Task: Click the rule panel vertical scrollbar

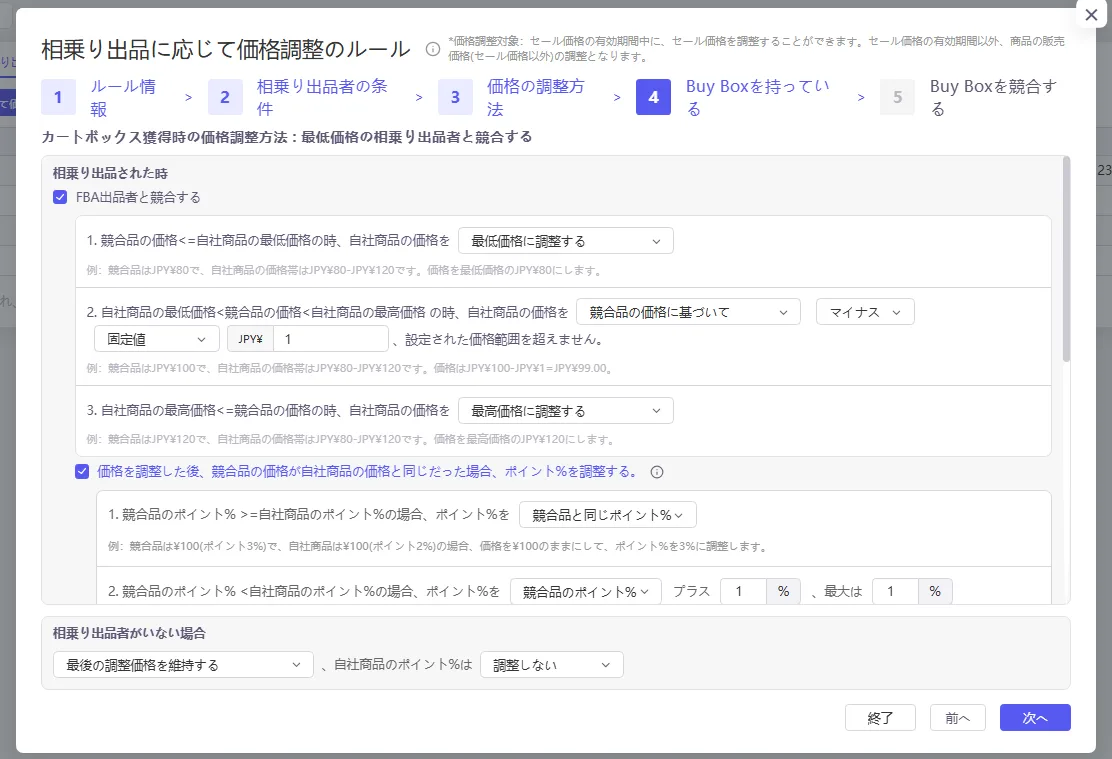Action: [1066, 260]
